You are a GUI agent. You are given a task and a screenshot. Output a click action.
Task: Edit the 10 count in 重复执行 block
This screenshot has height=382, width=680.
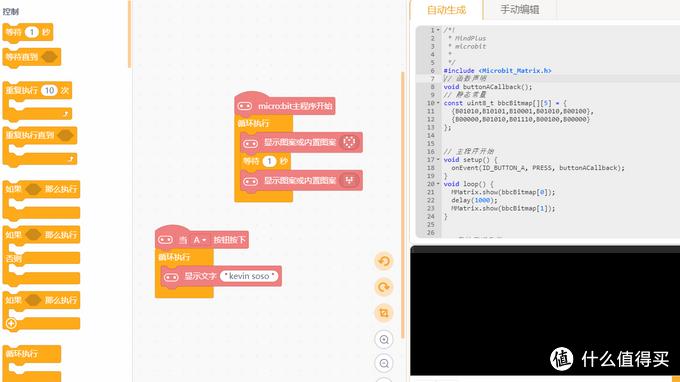[49, 90]
